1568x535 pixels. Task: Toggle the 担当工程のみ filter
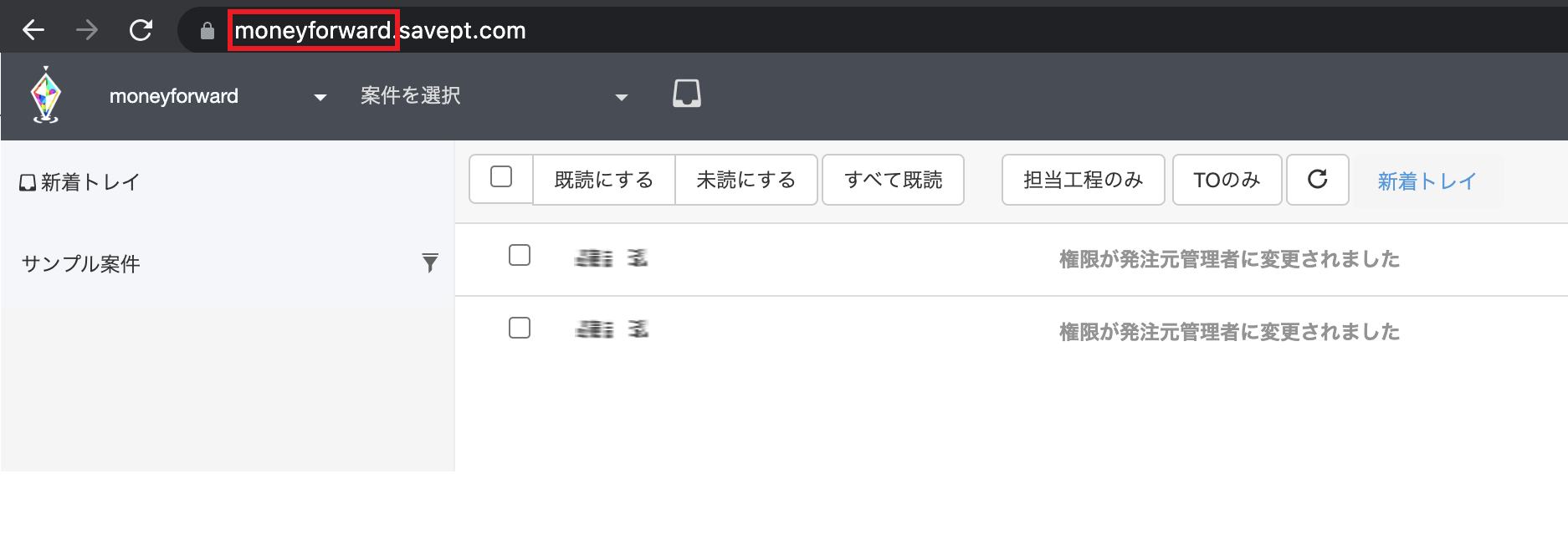(x=1084, y=180)
